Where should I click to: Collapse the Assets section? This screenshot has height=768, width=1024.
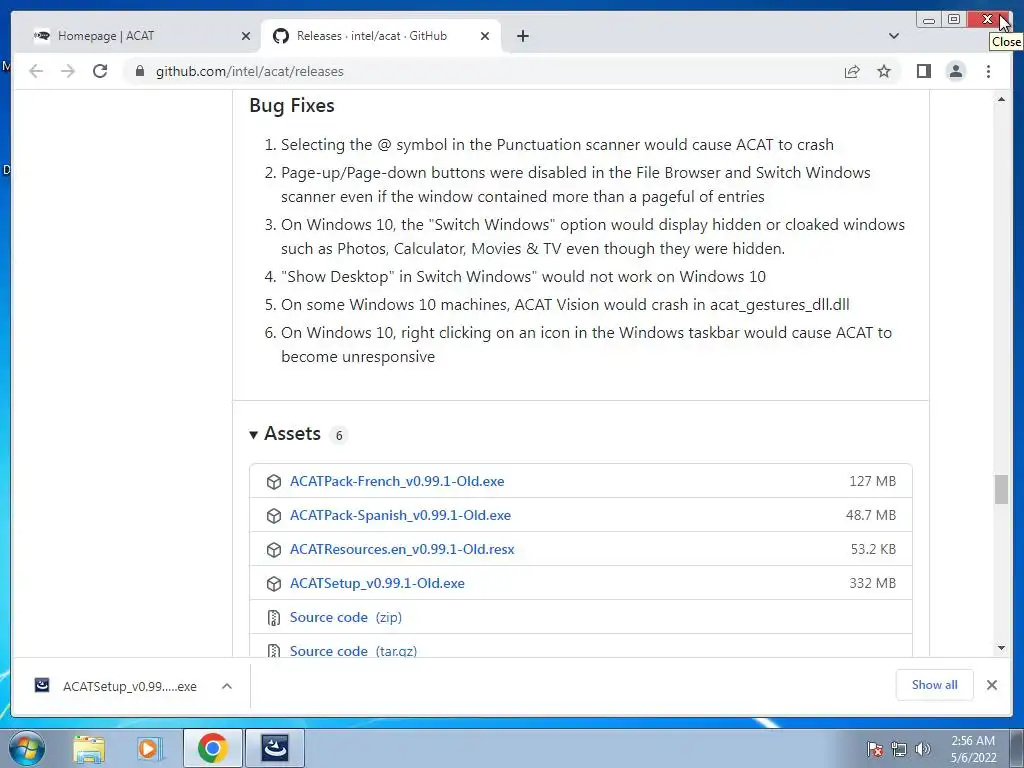285,434
